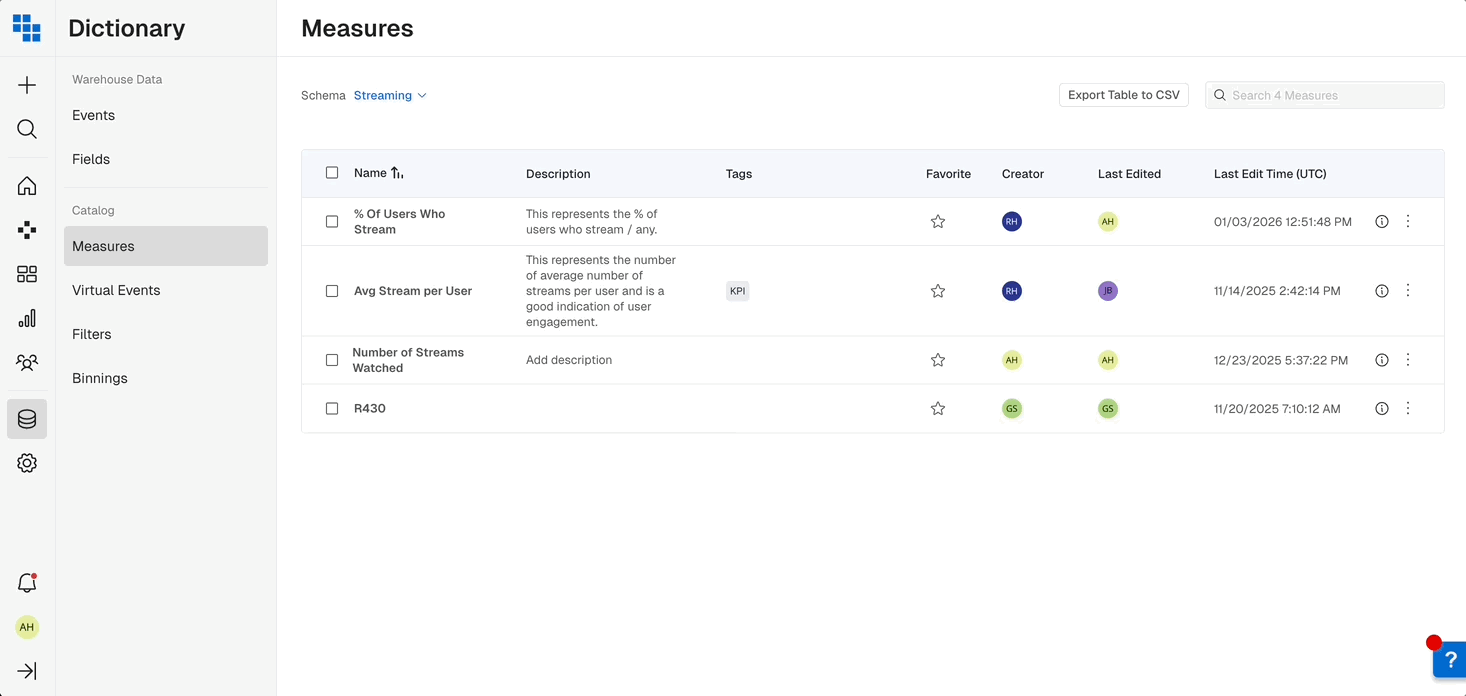Select the R430 row checkbox
Image resolution: width=1466 pixels, height=696 pixels.
tap(332, 408)
